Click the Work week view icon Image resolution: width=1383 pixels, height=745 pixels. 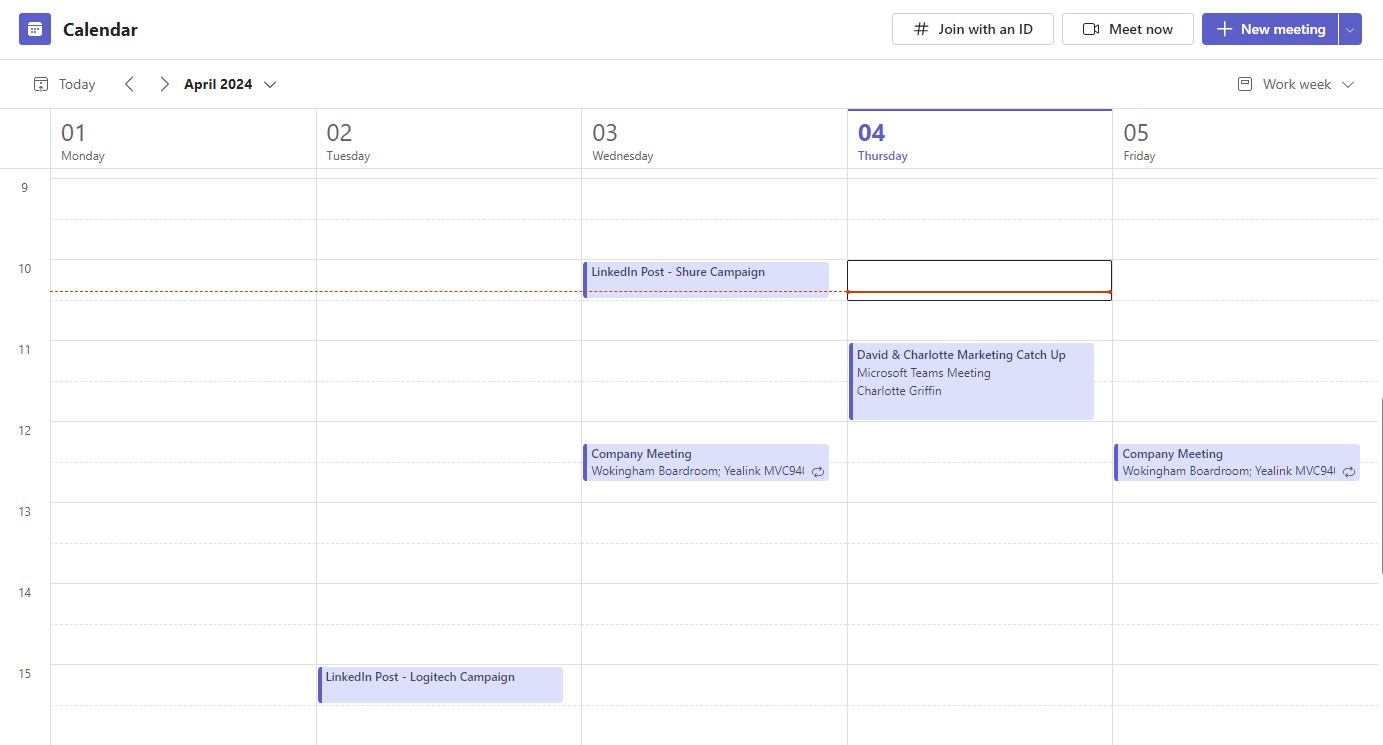coord(1245,84)
